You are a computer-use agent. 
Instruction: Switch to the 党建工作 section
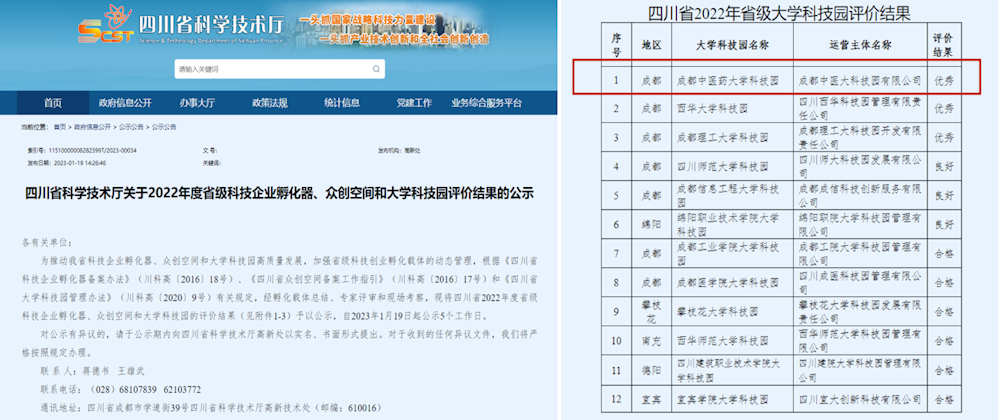(414, 103)
